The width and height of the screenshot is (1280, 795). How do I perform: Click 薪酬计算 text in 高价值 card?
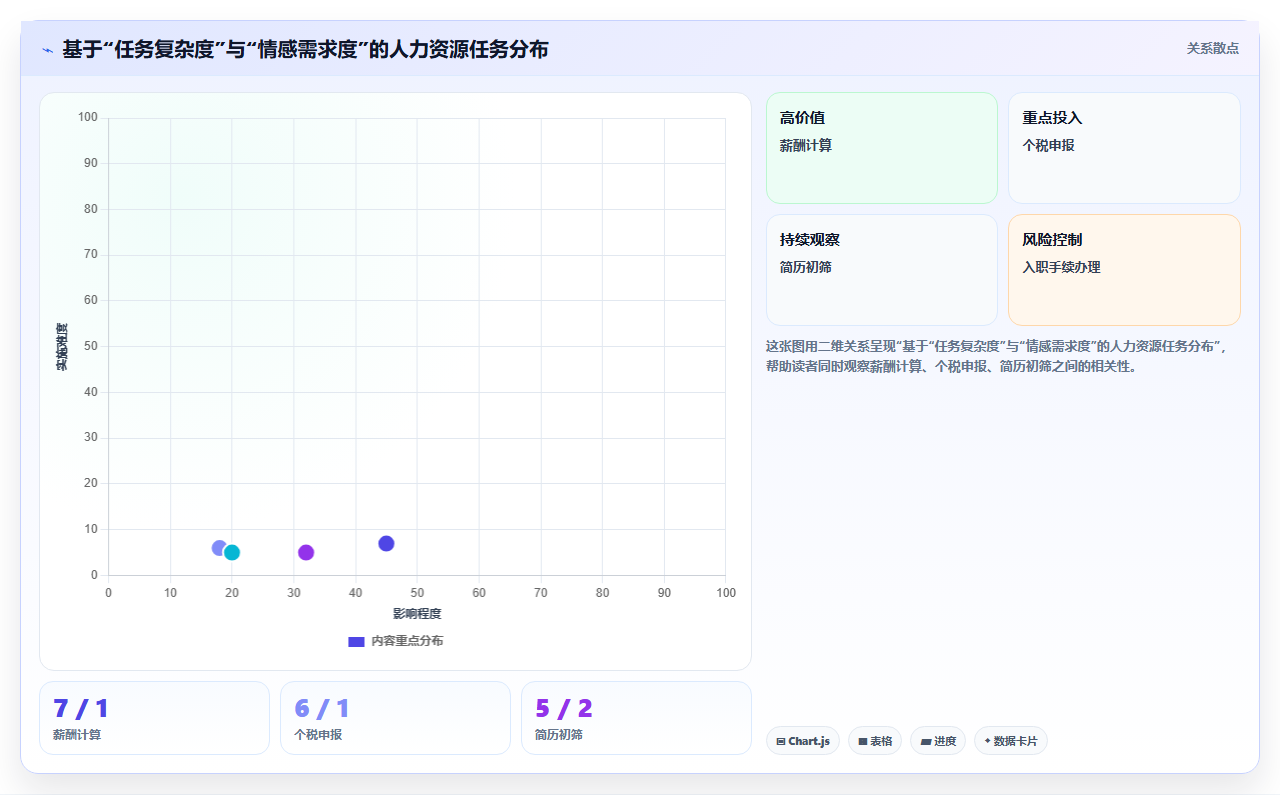(x=806, y=145)
